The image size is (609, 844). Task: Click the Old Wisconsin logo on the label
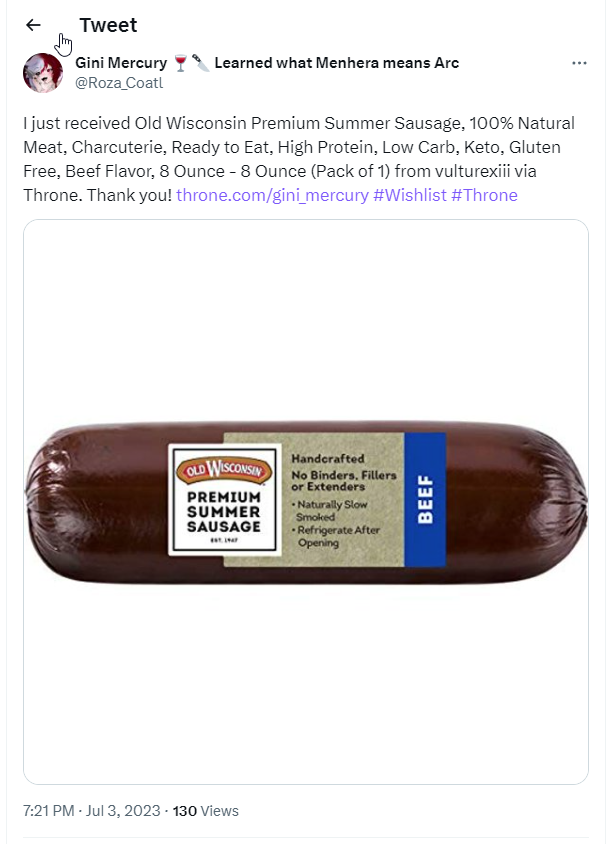(x=224, y=469)
